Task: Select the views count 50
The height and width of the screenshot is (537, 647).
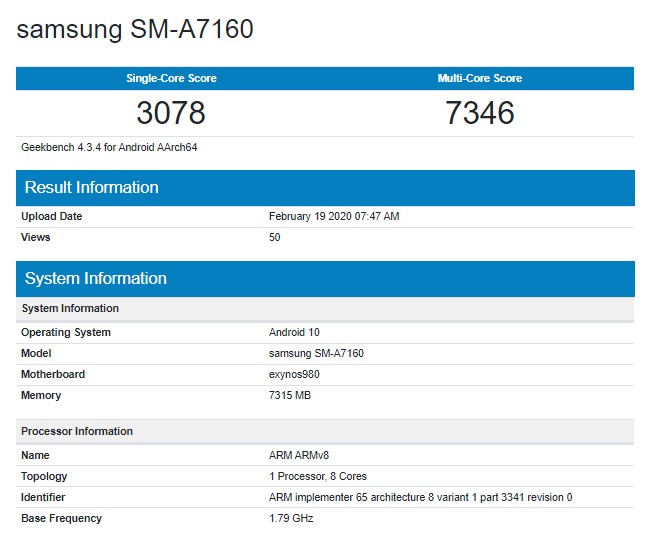Action: click(274, 237)
